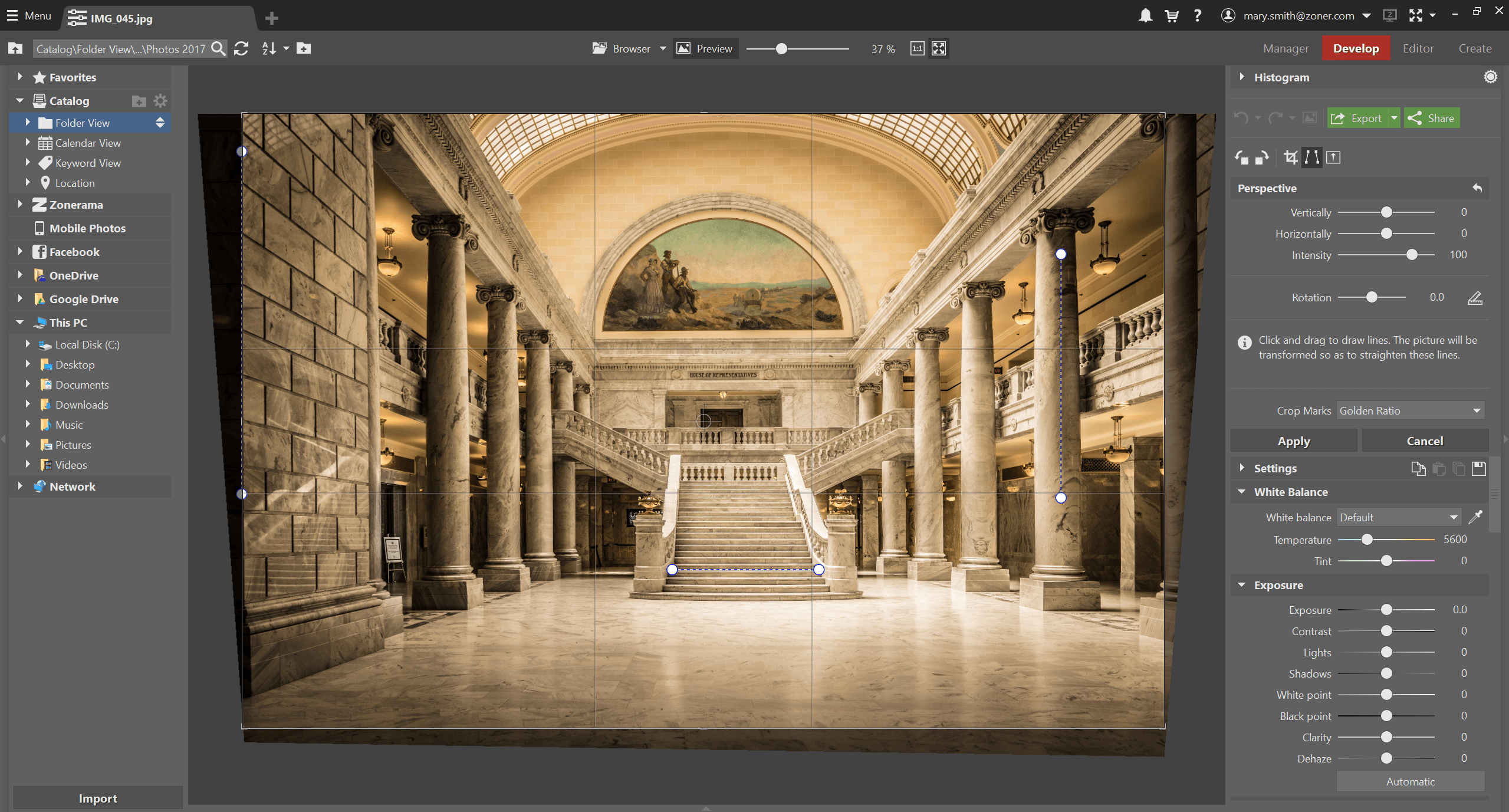Save settings preset with disk icon
The image size is (1509, 812).
coord(1478,468)
